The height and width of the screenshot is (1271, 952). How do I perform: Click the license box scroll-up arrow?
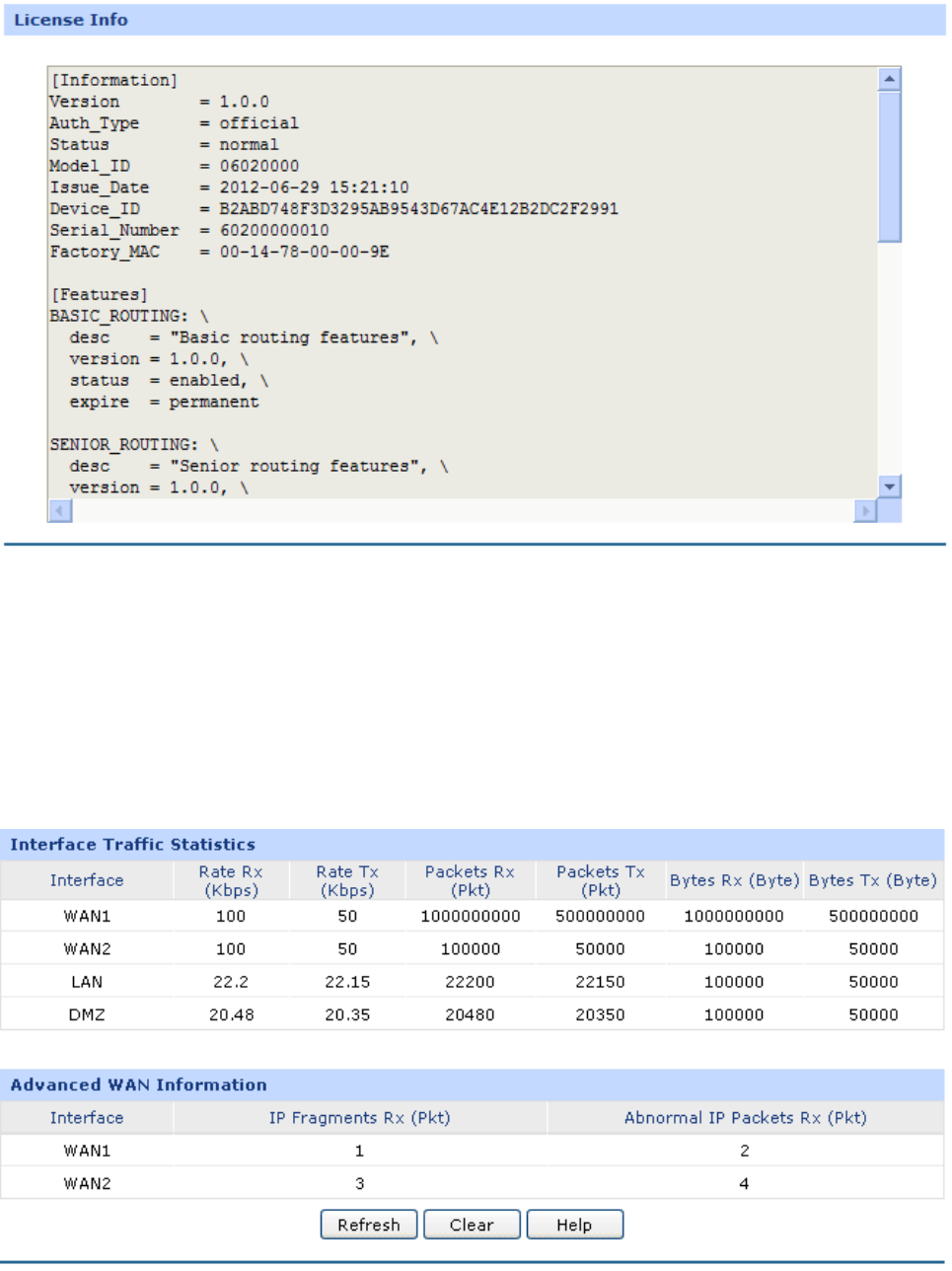click(x=889, y=78)
